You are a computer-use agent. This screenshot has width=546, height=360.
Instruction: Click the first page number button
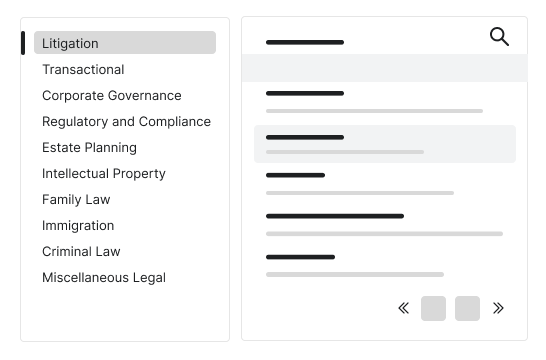click(x=433, y=308)
